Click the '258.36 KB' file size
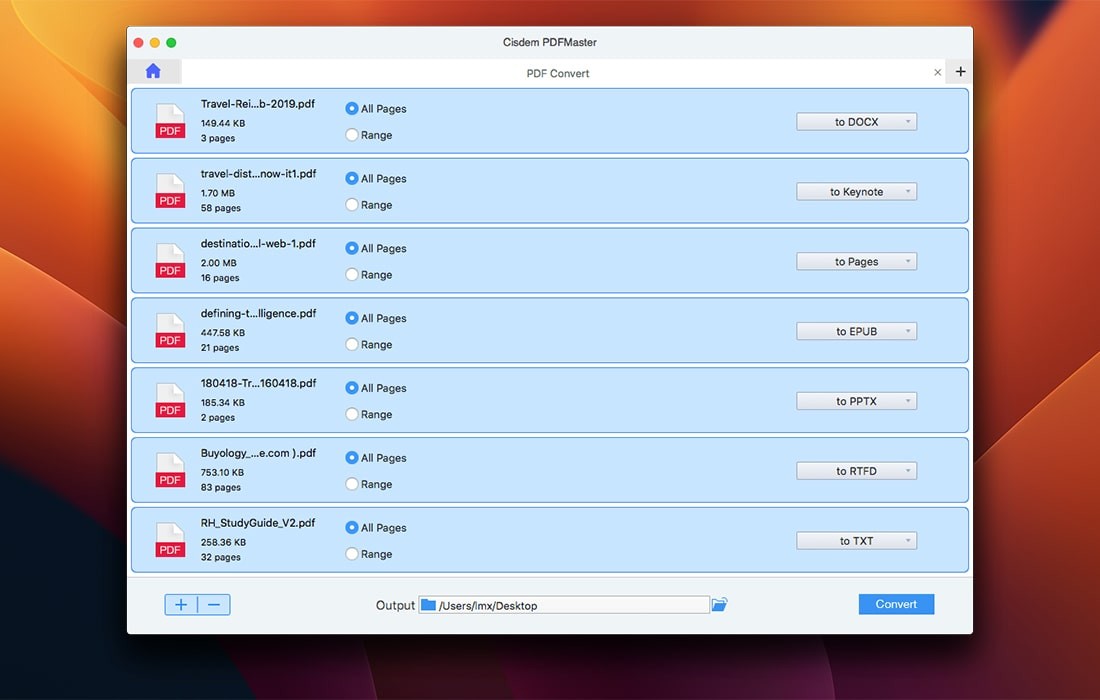This screenshot has width=1100, height=700. tap(223, 541)
